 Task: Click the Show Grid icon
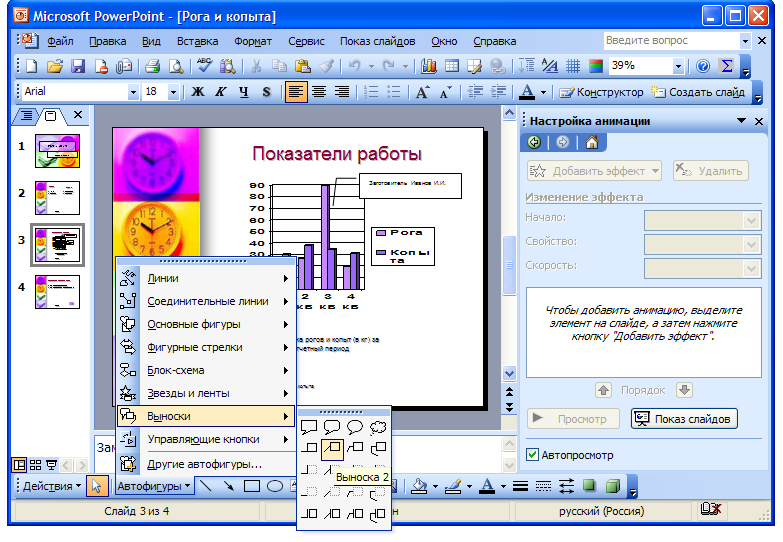[x=573, y=66]
